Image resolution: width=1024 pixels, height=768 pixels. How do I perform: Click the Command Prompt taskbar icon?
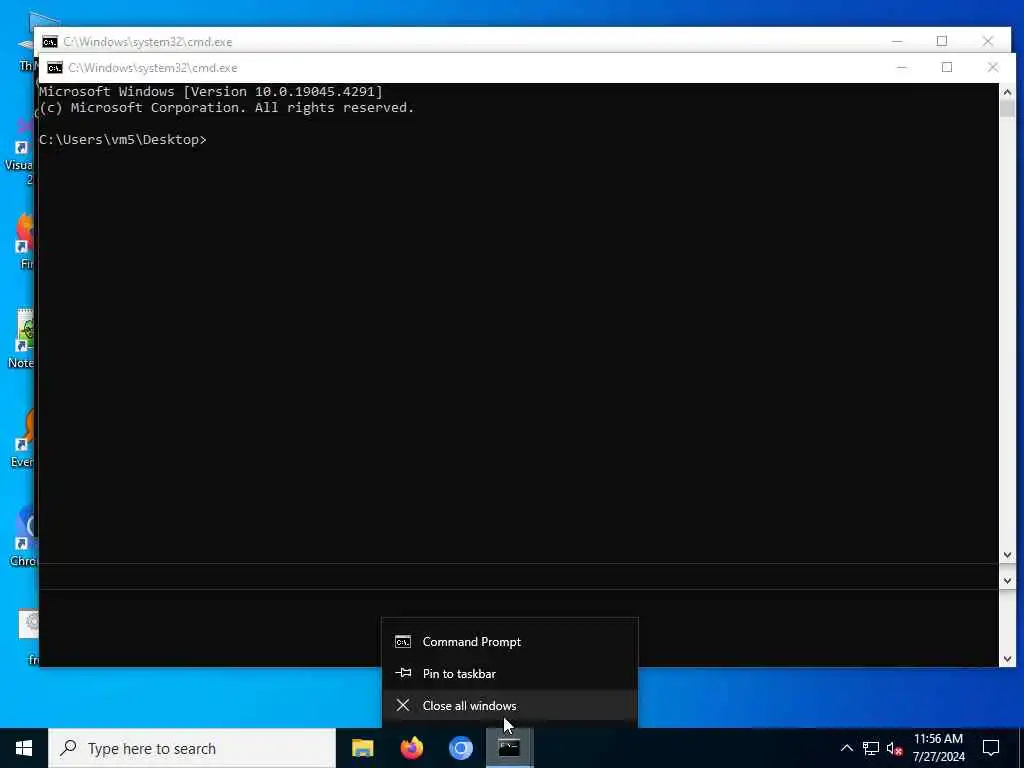click(509, 748)
